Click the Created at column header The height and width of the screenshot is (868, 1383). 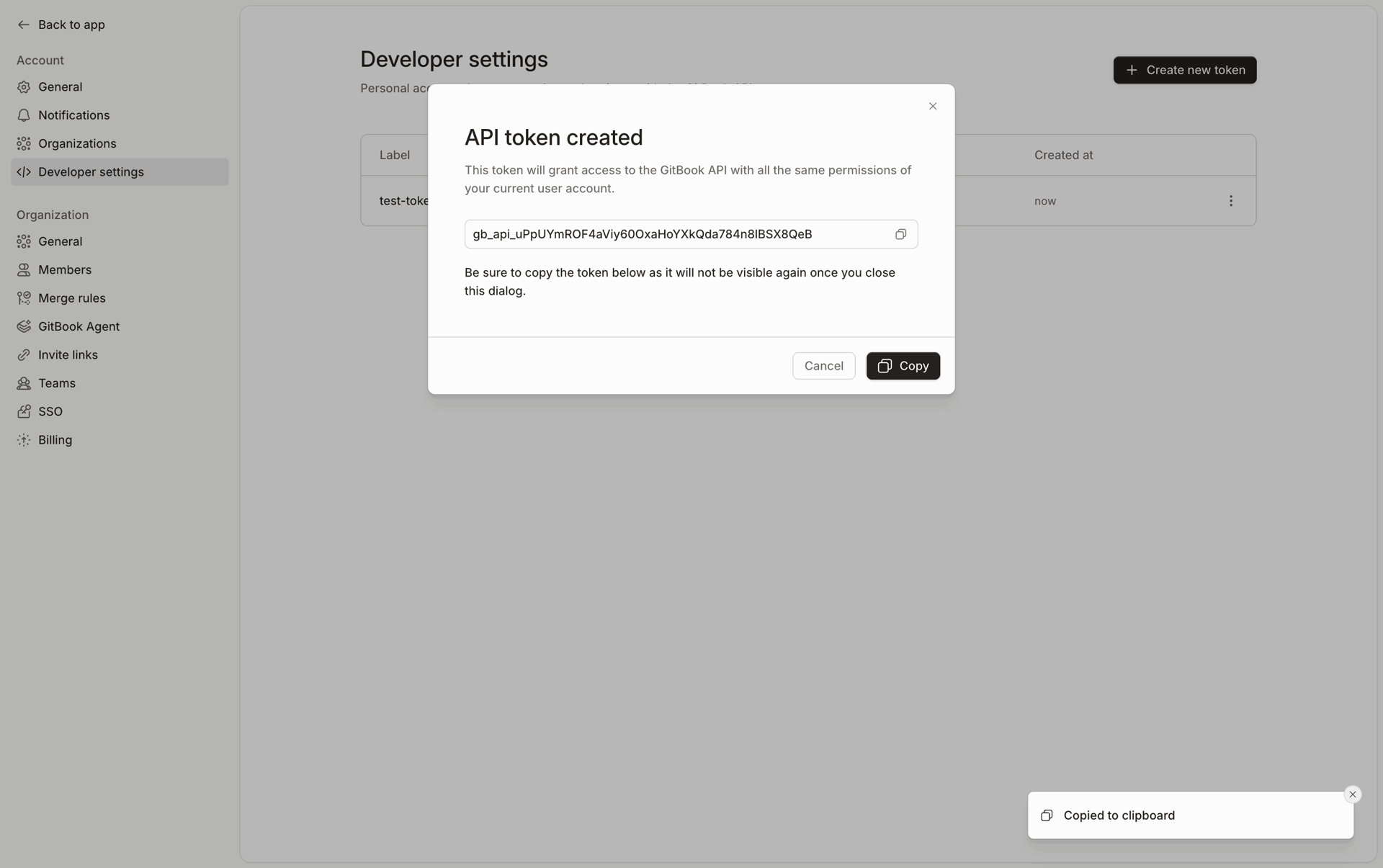(1063, 155)
